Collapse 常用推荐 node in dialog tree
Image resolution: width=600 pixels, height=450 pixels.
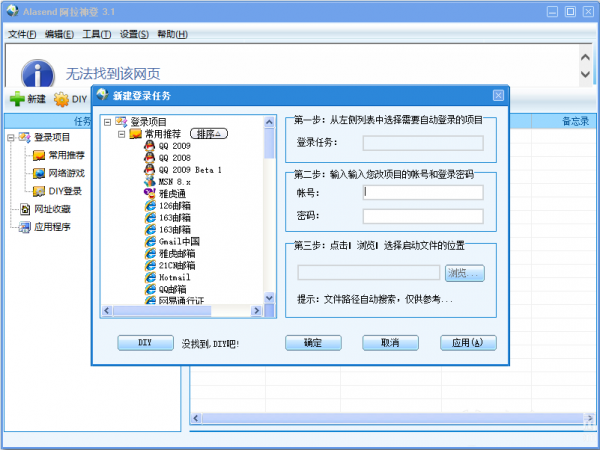tap(121, 134)
